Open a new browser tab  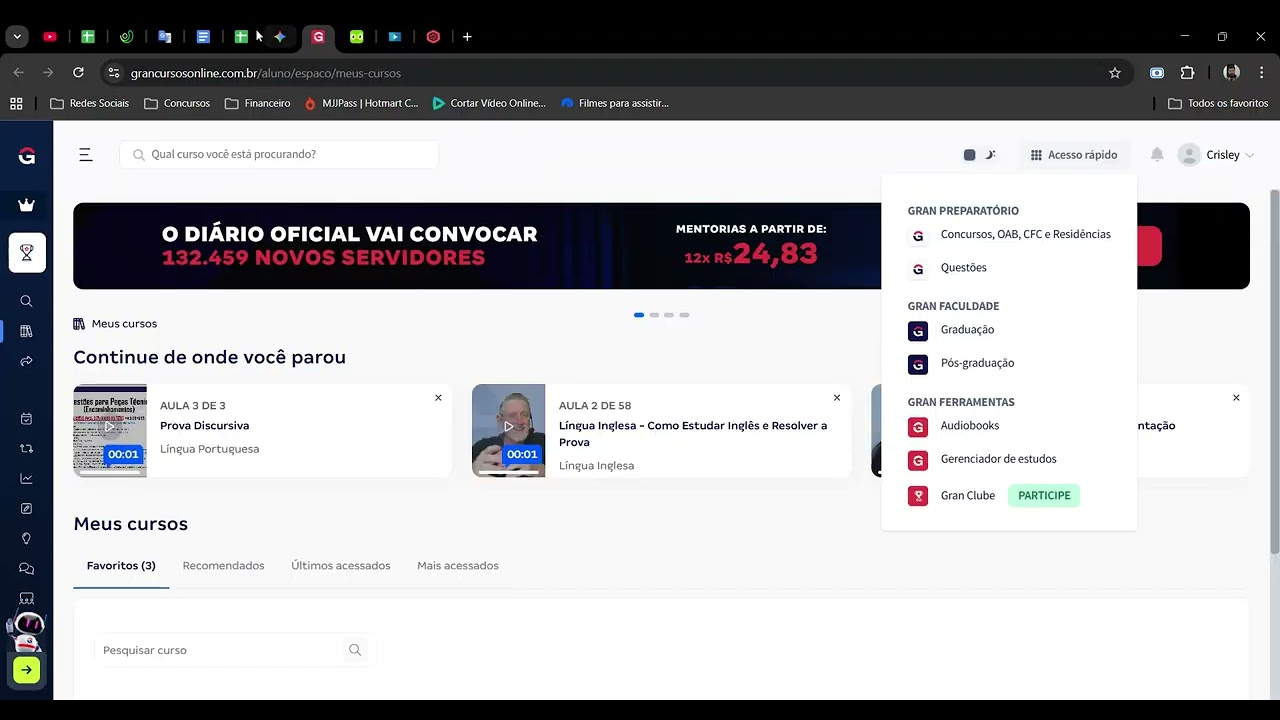467,37
